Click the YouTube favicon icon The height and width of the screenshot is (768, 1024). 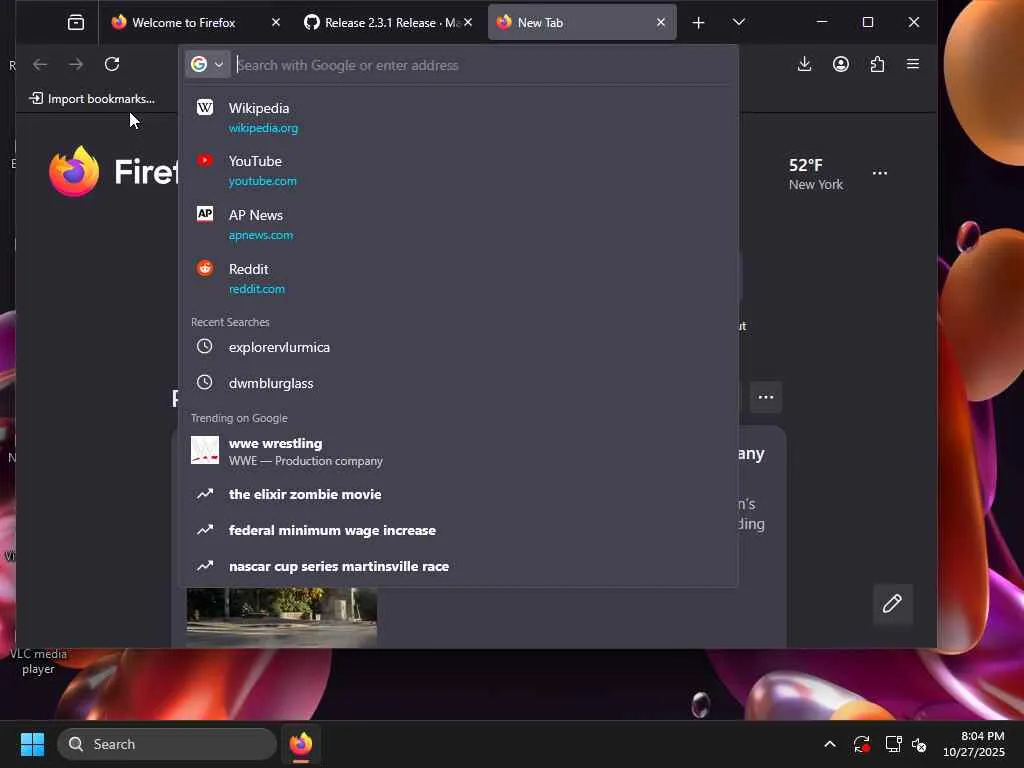point(205,160)
